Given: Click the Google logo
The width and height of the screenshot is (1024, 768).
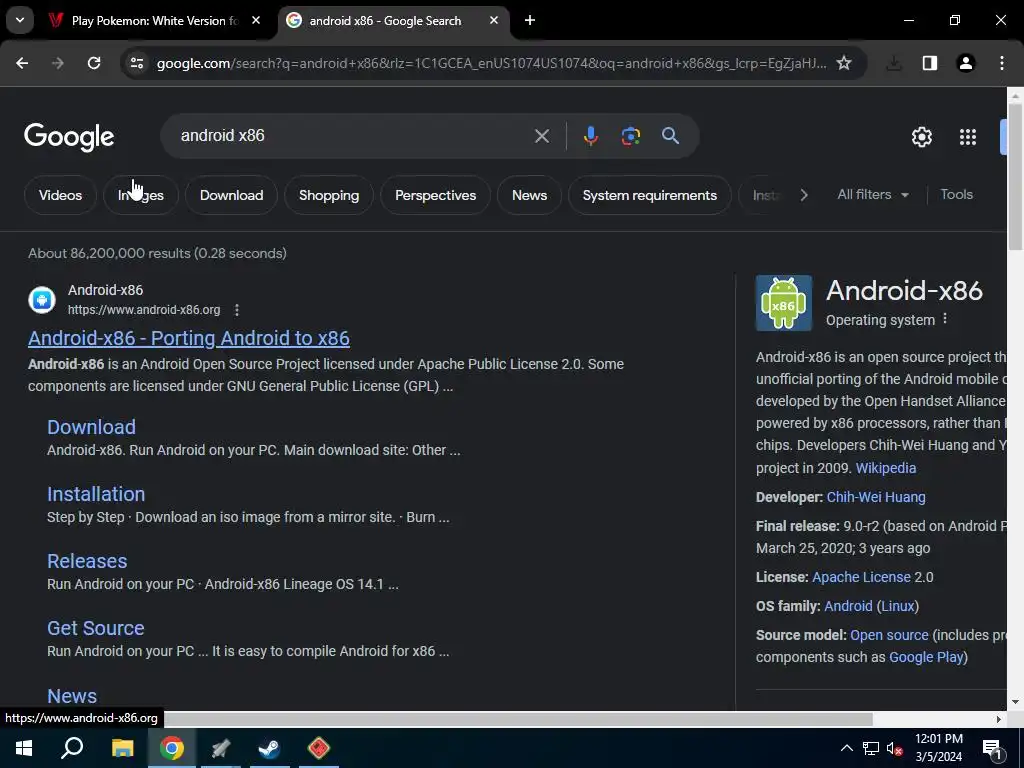Looking at the screenshot, I should click(69, 136).
